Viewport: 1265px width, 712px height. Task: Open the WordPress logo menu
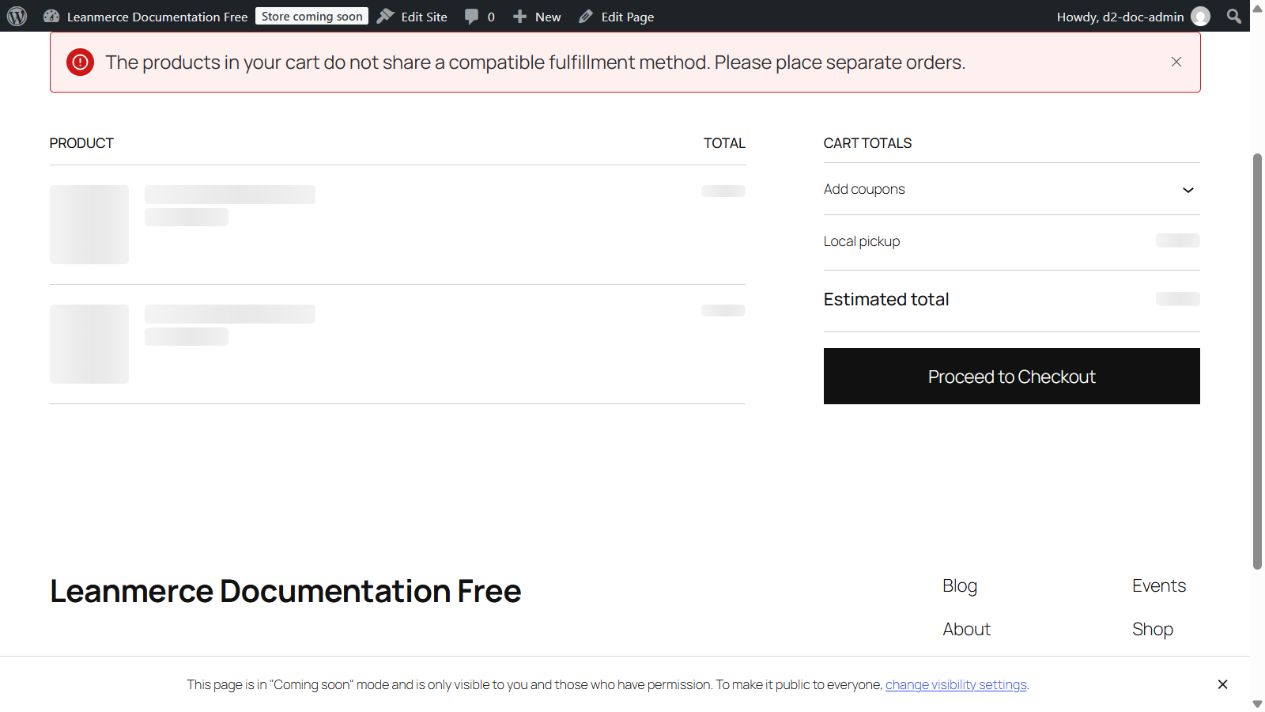[17, 16]
